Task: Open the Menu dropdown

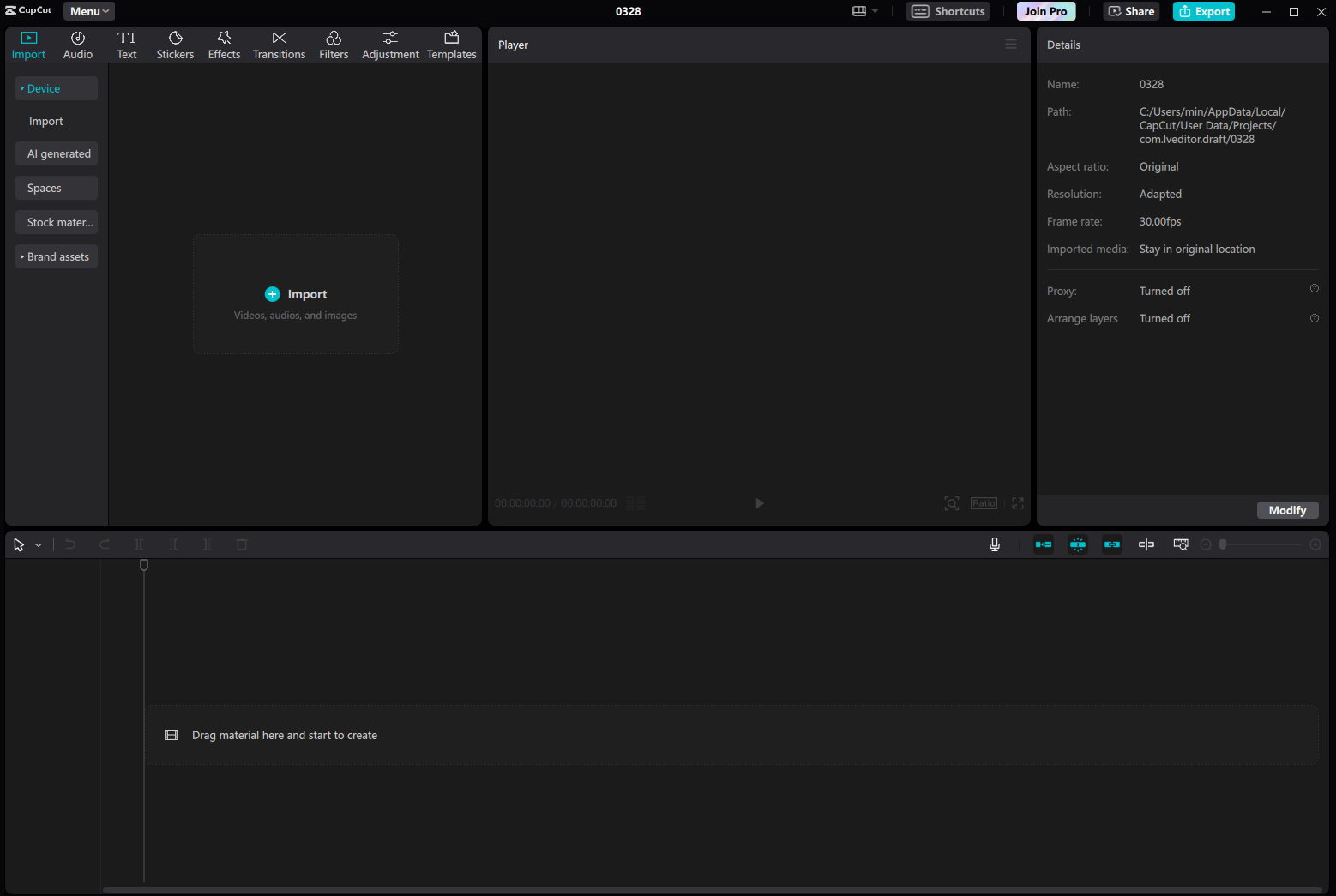Action: click(89, 11)
